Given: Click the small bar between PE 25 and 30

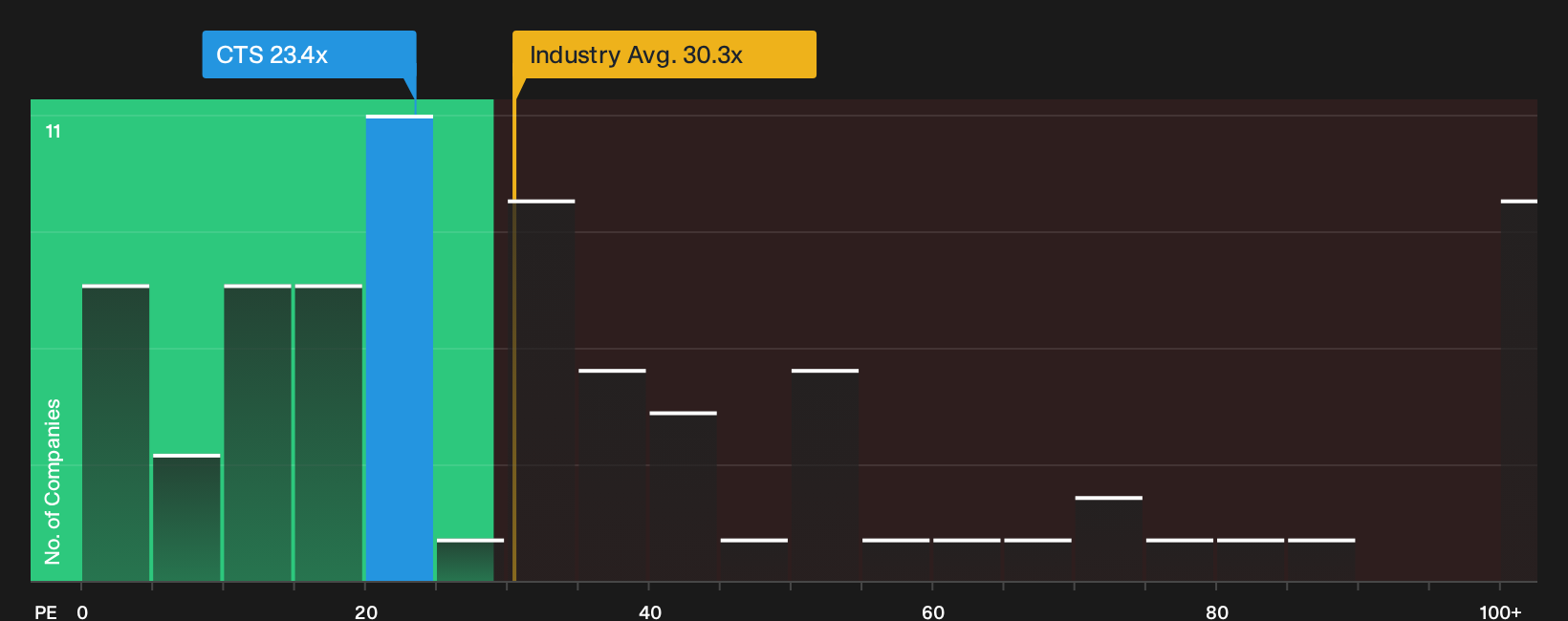Looking at the screenshot, I should click(470, 560).
